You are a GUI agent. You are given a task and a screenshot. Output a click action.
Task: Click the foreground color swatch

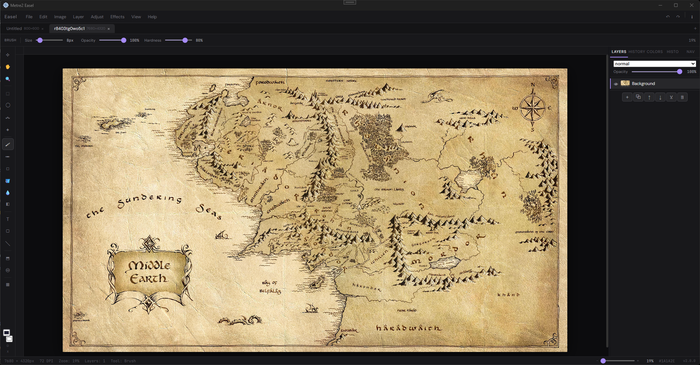tap(6, 333)
